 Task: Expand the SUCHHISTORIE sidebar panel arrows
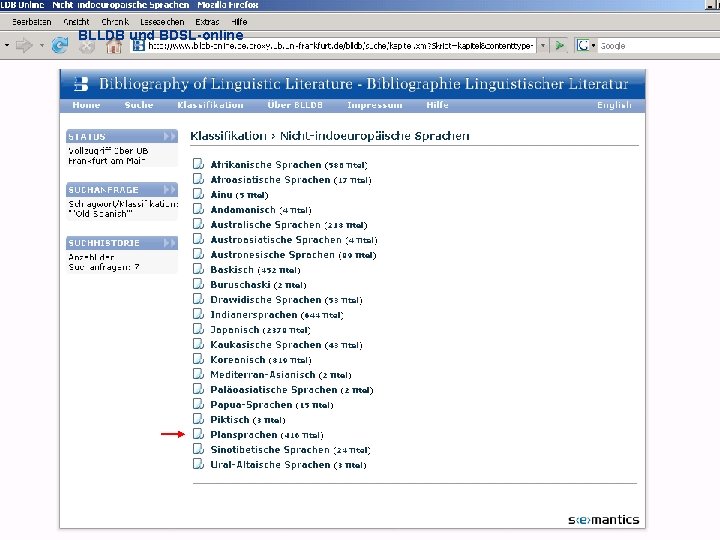pos(169,242)
